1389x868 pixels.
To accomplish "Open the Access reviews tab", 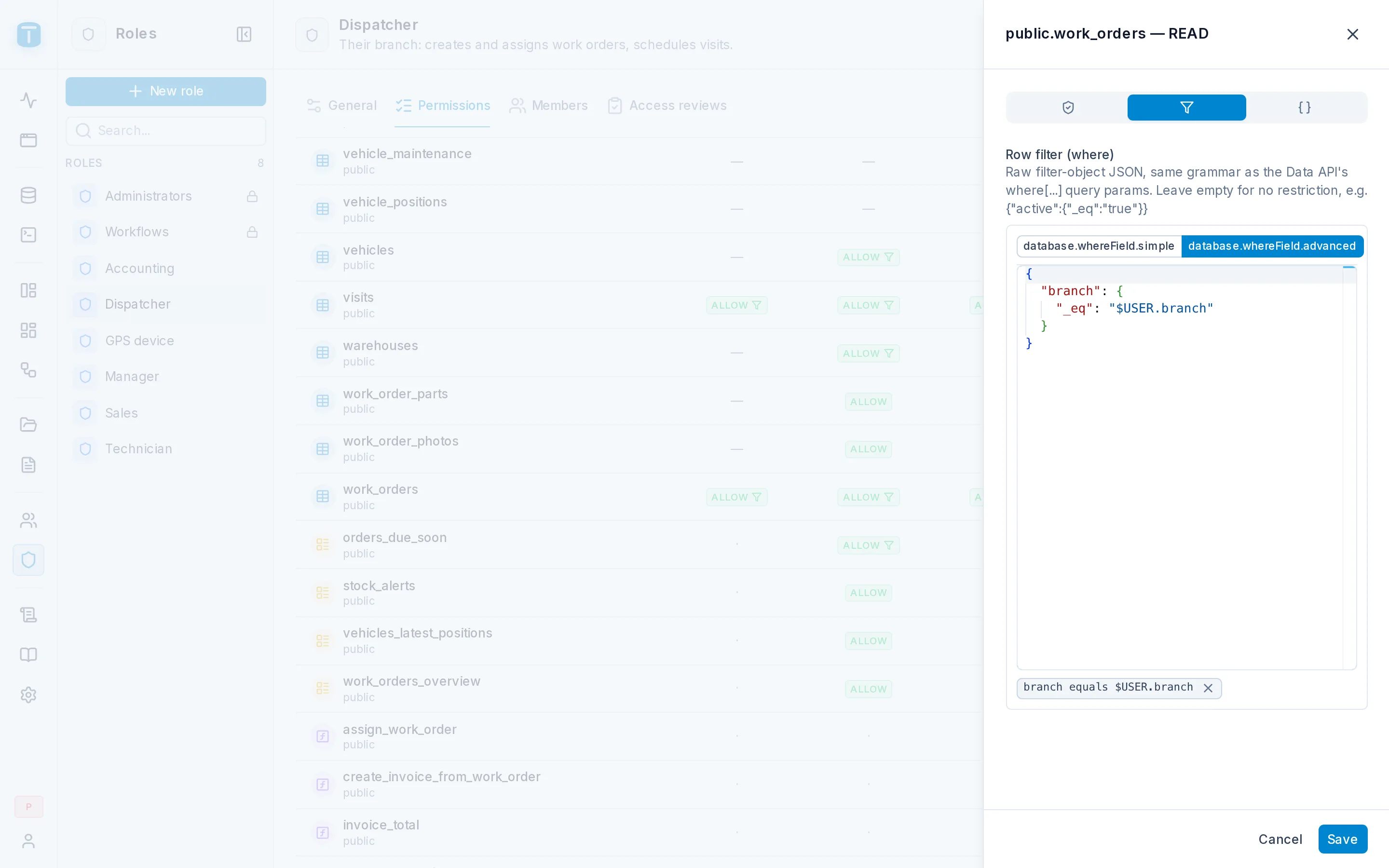I will [x=667, y=106].
